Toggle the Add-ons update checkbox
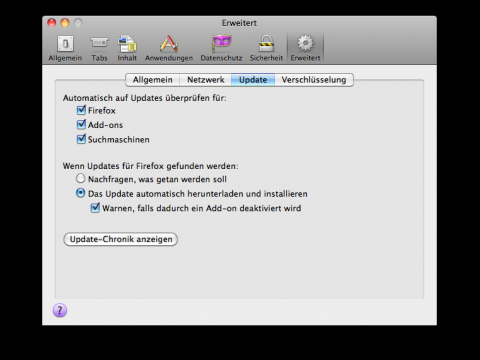Image resolution: width=480 pixels, height=360 pixels. (x=81, y=125)
